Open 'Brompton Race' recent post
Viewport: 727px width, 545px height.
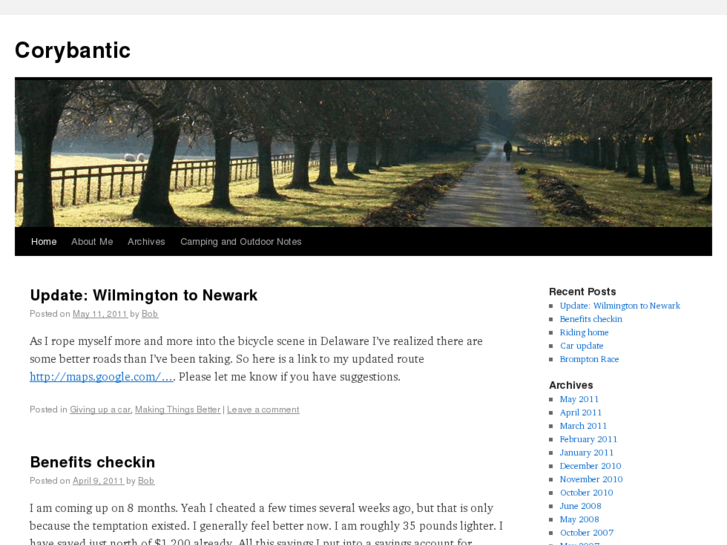pyautogui.click(x=589, y=359)
